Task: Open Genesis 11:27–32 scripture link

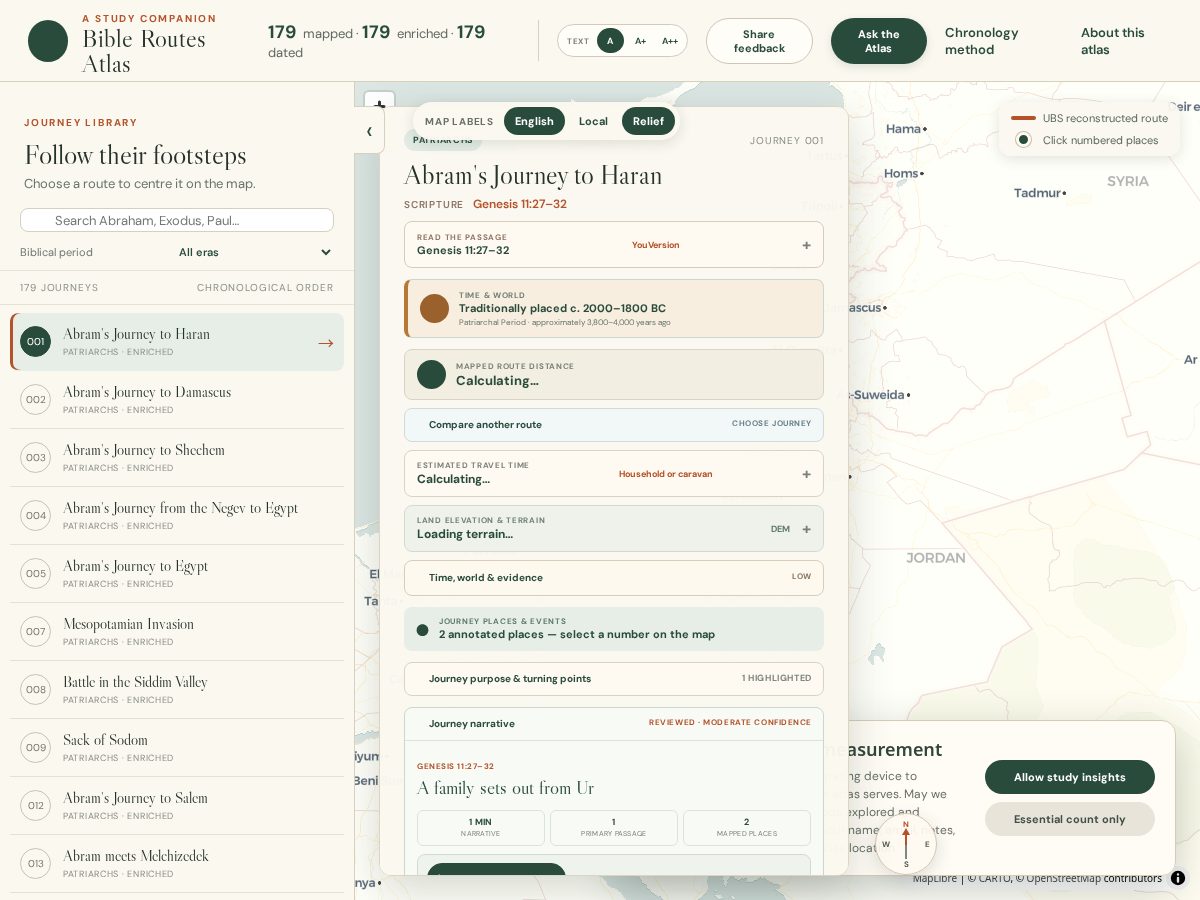Action: (520, 204)
